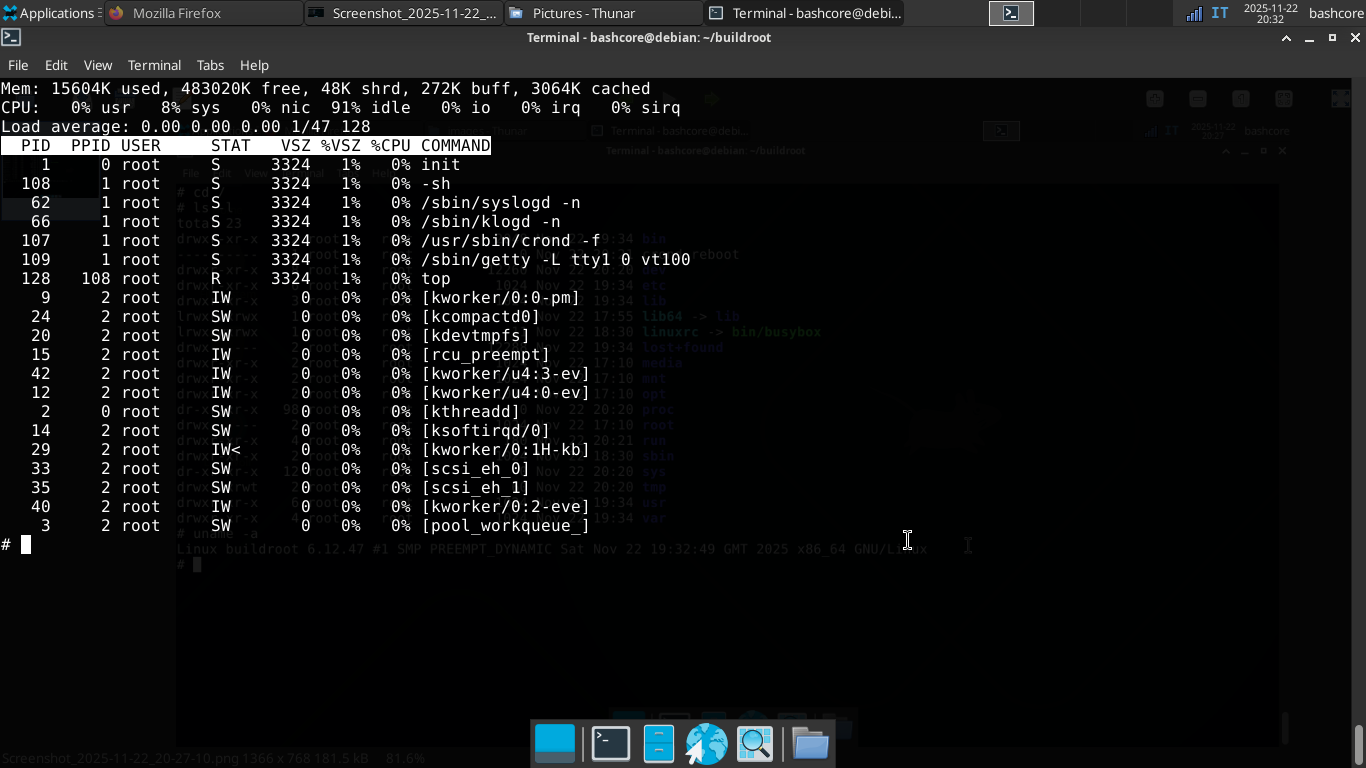
Task: Click the terminal window menu icon
Action: [10, 38]
